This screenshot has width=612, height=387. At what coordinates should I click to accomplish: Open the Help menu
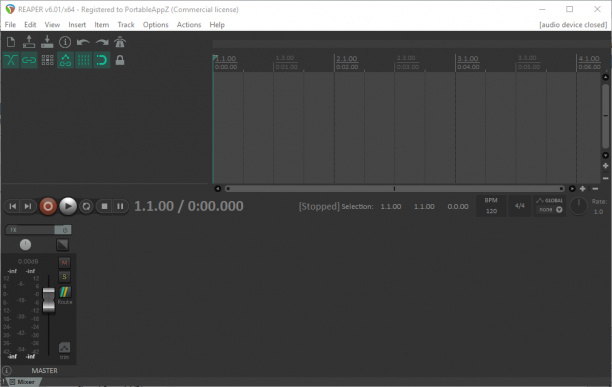click(x=217, y=25)
